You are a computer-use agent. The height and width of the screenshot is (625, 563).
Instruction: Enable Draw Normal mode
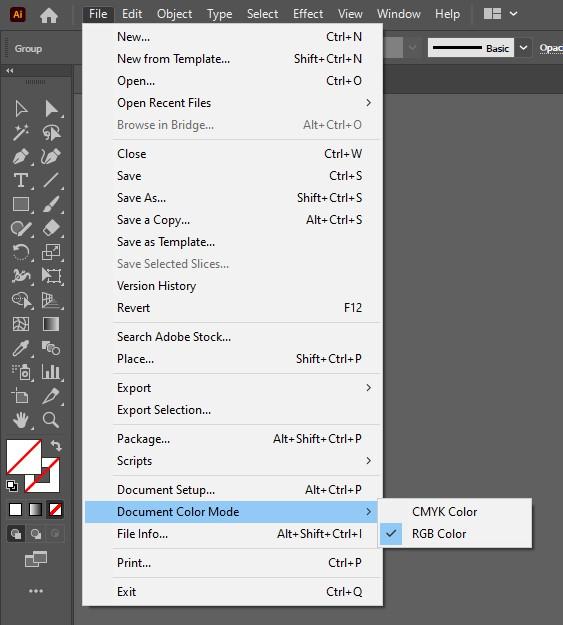coord(16,534)
